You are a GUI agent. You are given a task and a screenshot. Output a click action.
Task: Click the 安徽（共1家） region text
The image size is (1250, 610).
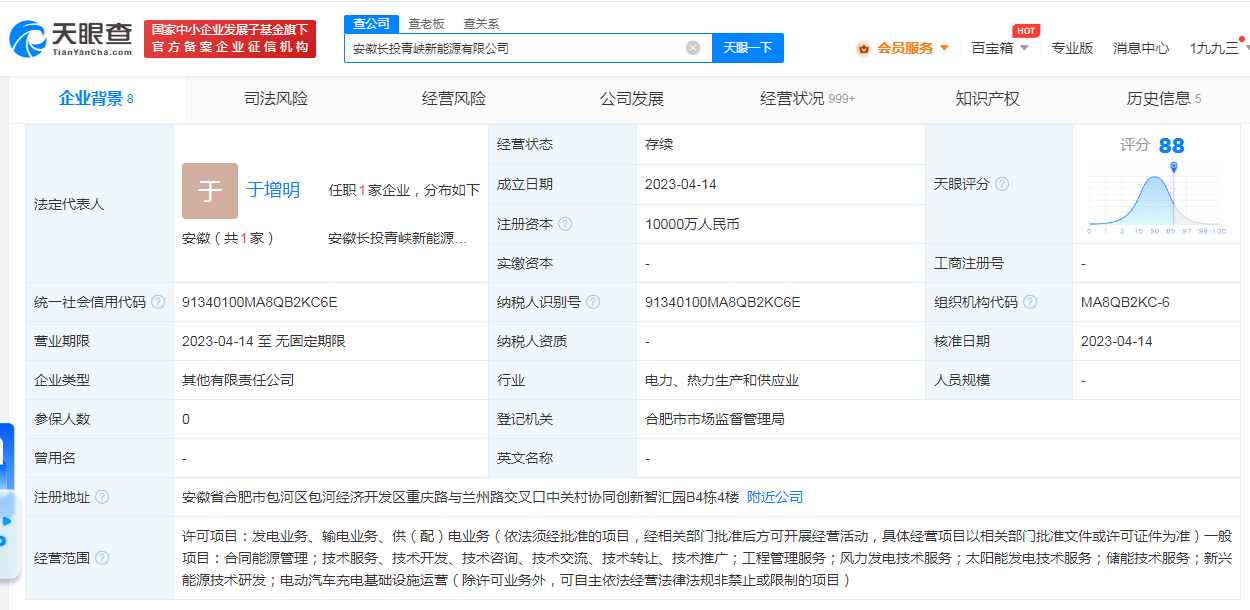click(228, 238)
